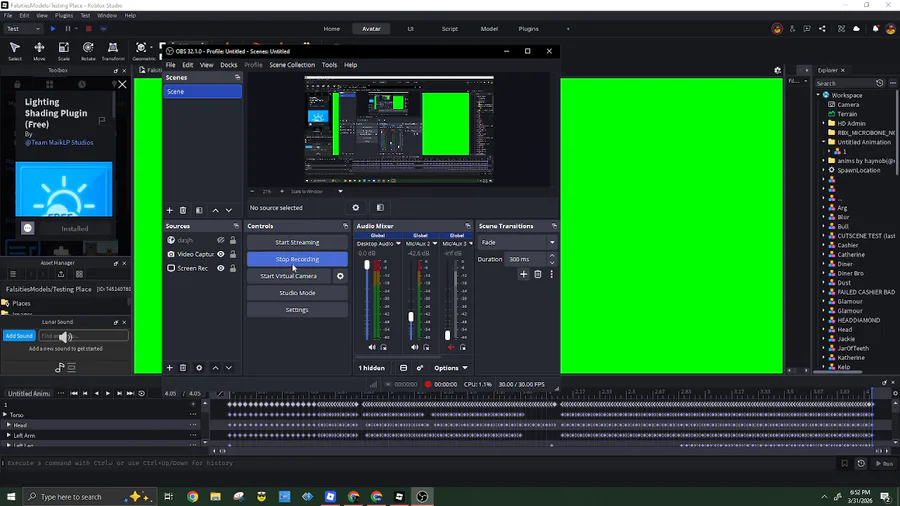This screenshot has height=506, width=900.
Task: Choose the Scale tool in the toolbar
Action: coord(63,49)
